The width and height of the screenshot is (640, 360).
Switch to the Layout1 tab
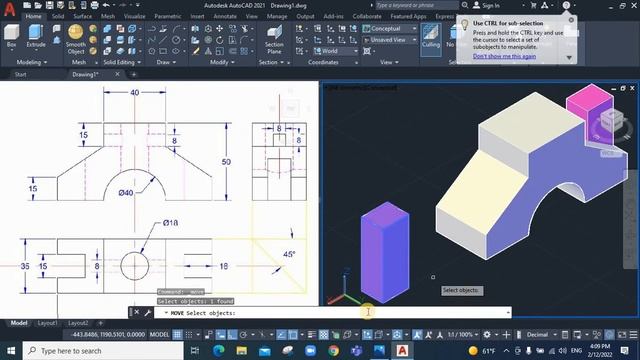[47, 323]
